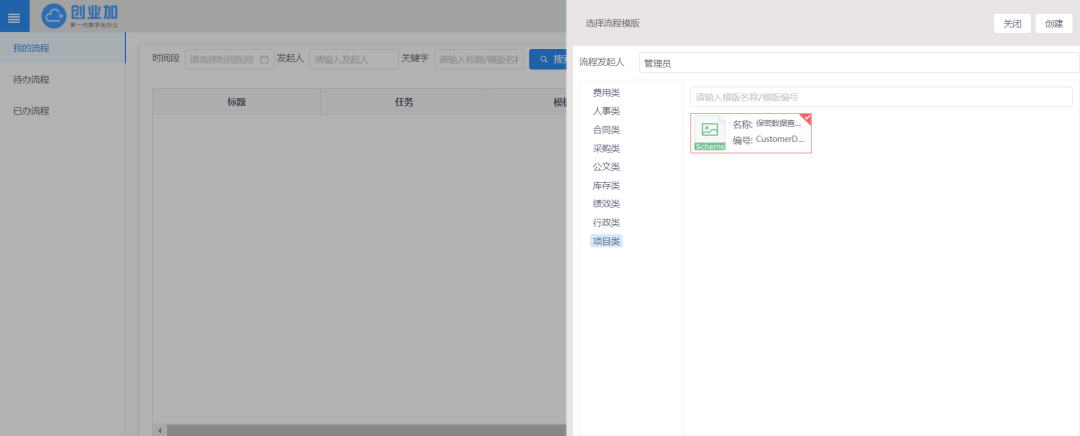Click the calendar icon in time field
The image size is (1080, 436).
click(x=264, y=60)
